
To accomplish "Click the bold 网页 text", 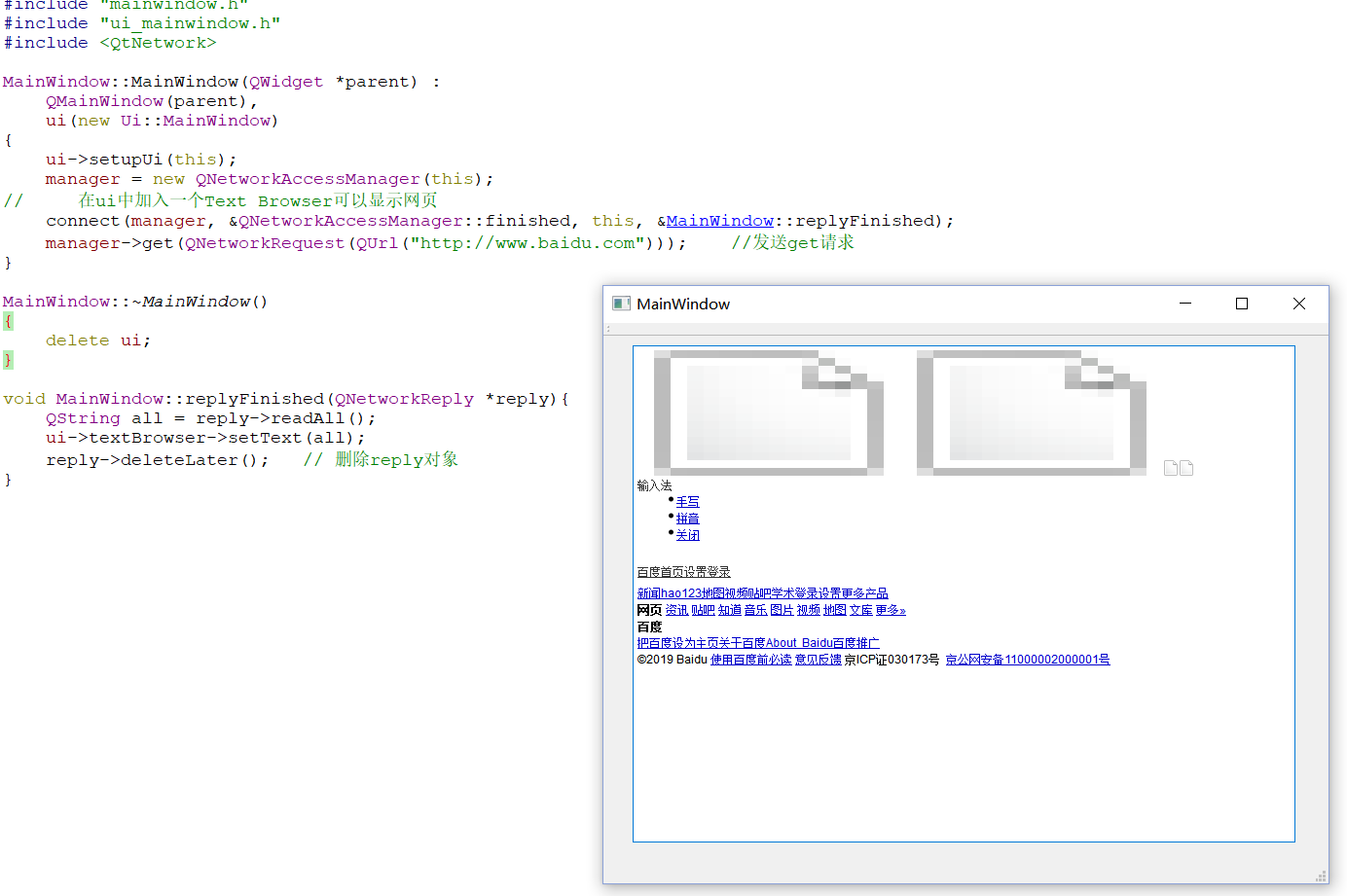I will pos(649,610).
